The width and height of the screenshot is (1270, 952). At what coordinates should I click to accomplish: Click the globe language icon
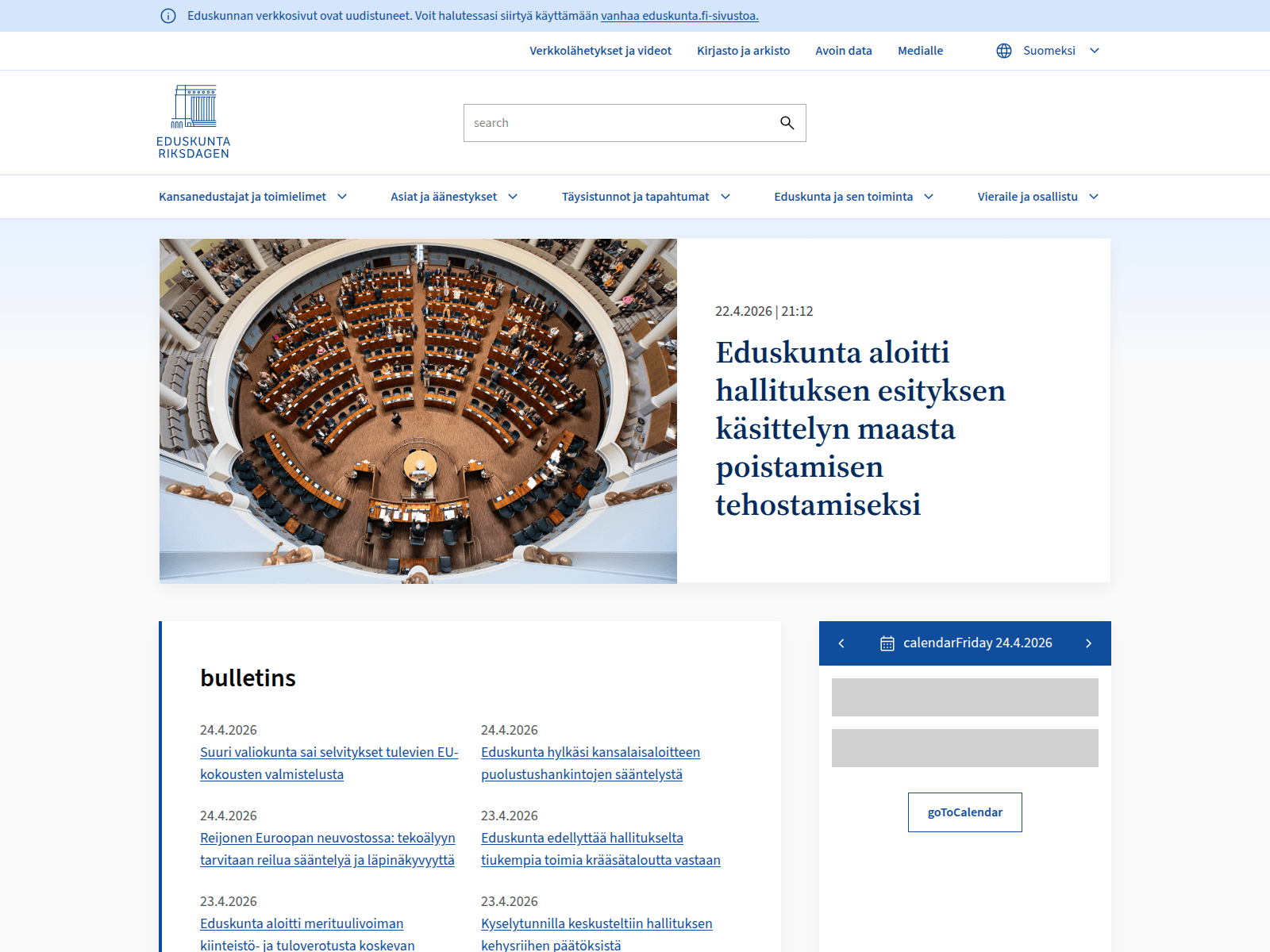(x=1004, y=51)
